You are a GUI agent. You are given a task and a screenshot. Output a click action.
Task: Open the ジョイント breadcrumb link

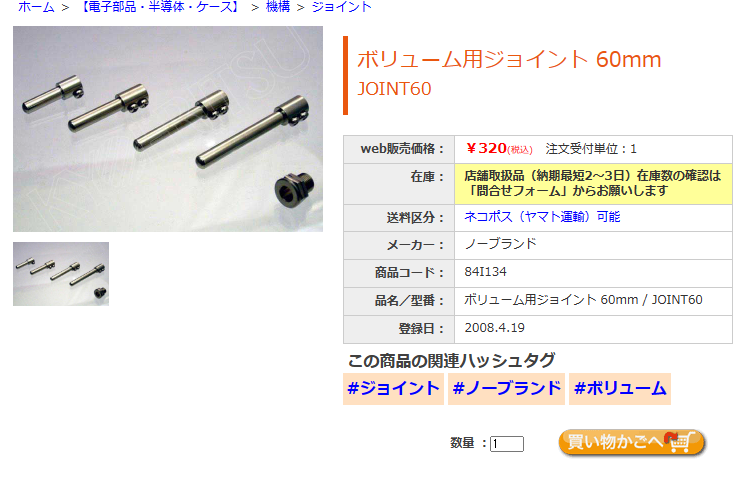click(341, 7)
